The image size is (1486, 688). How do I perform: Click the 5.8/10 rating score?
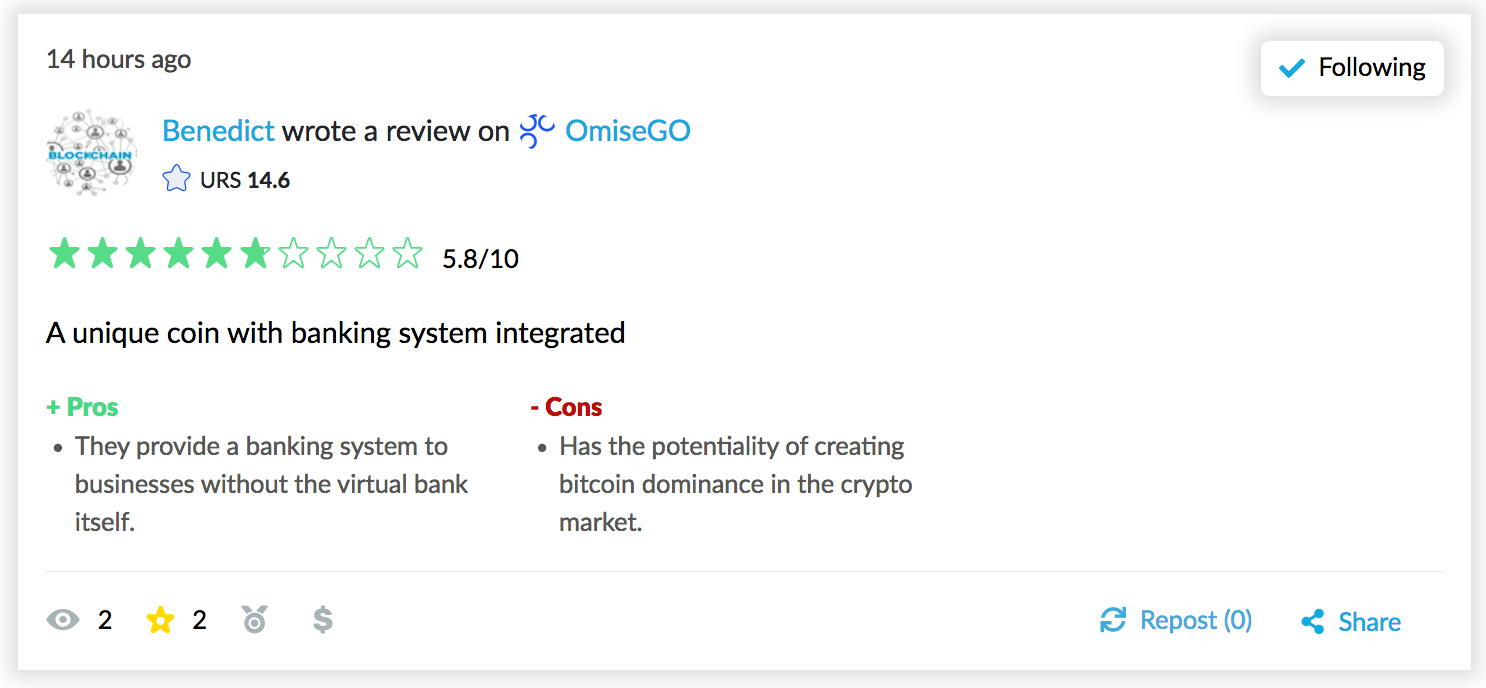click(x=480, y=259)
